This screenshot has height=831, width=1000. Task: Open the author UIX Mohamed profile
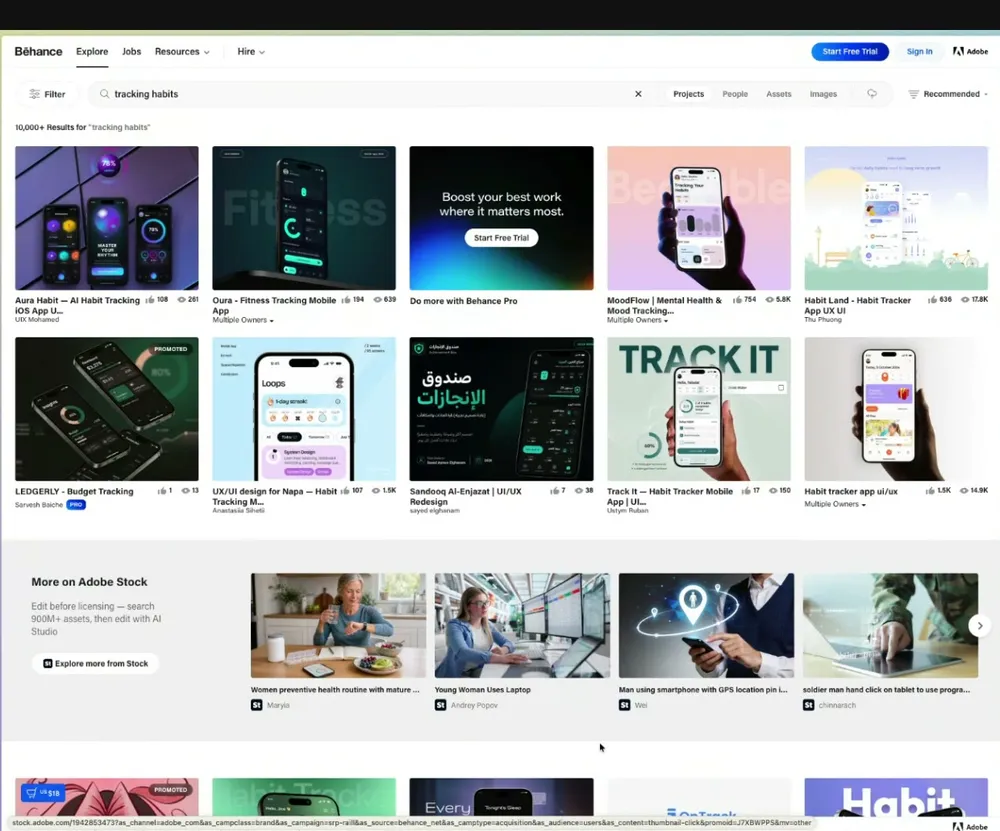(x=37, y=320)
